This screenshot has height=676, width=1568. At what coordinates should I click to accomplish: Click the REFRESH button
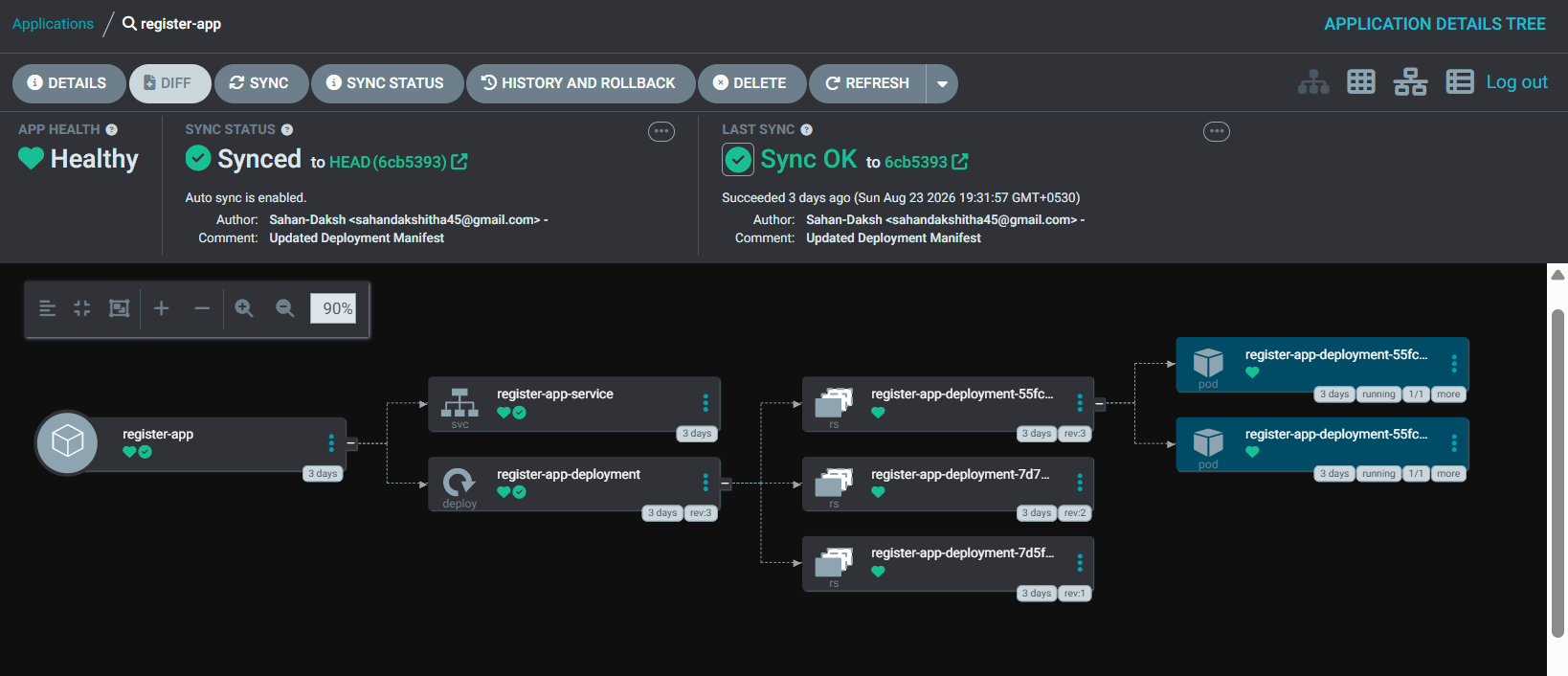[867, 83]
